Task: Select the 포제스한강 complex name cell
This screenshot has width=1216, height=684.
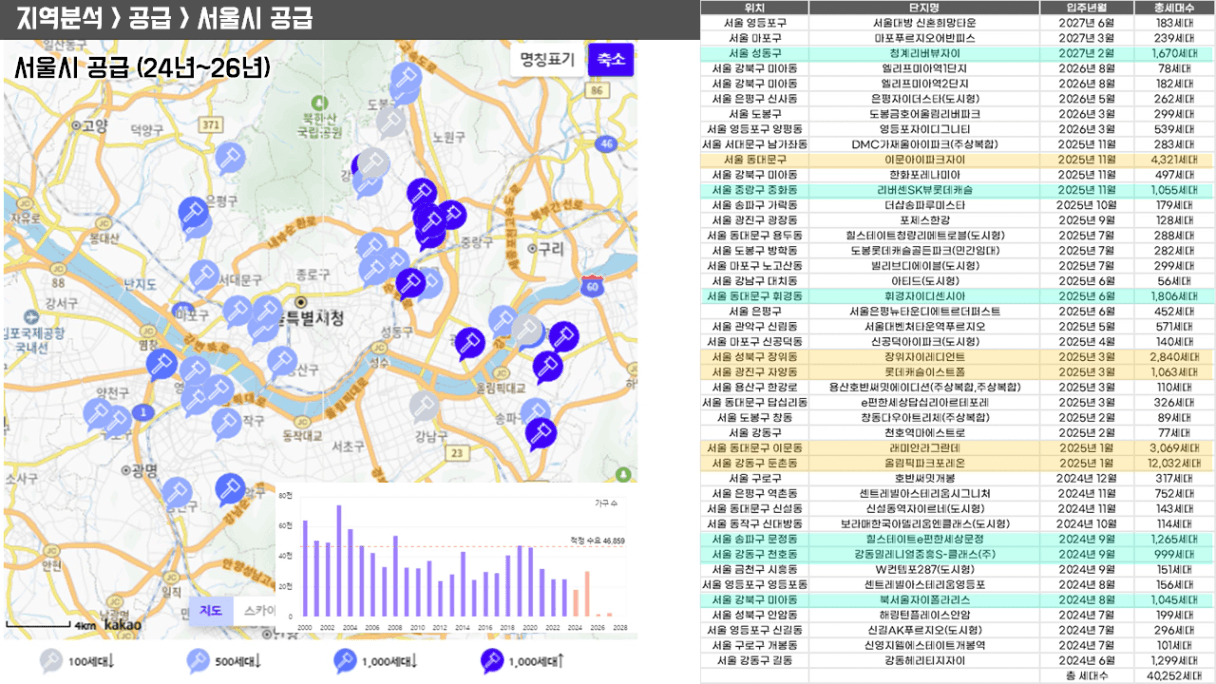Action: point(925,220)
